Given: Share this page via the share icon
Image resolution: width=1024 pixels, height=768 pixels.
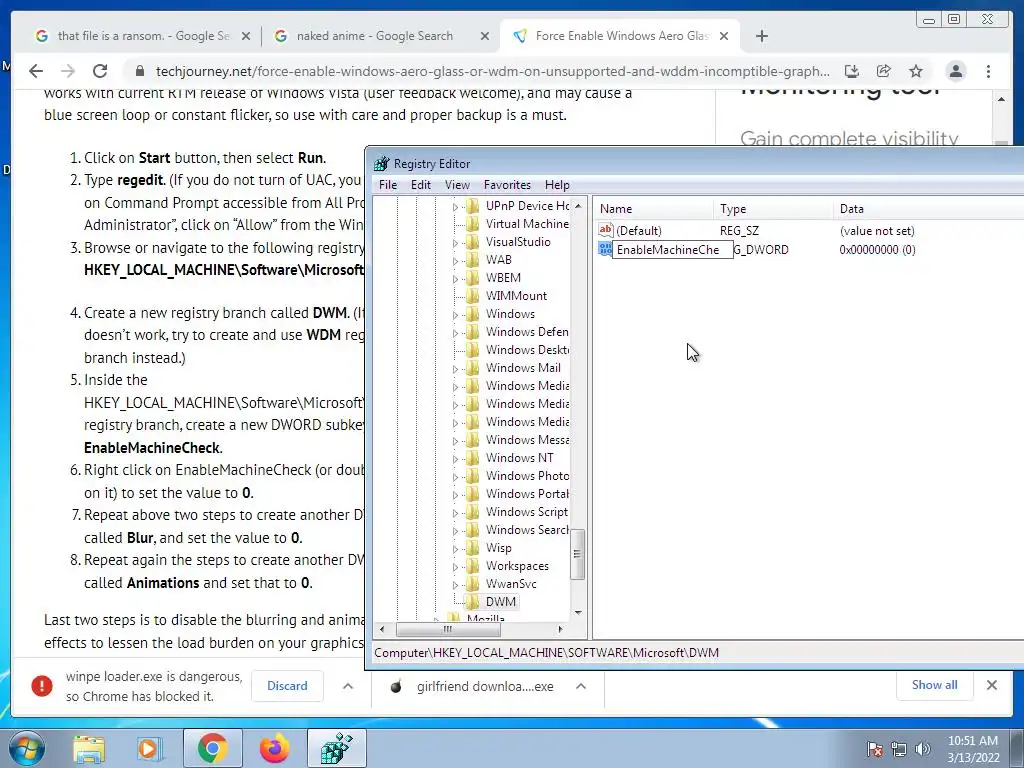Looking at the screenshot, I should [884, 71].
